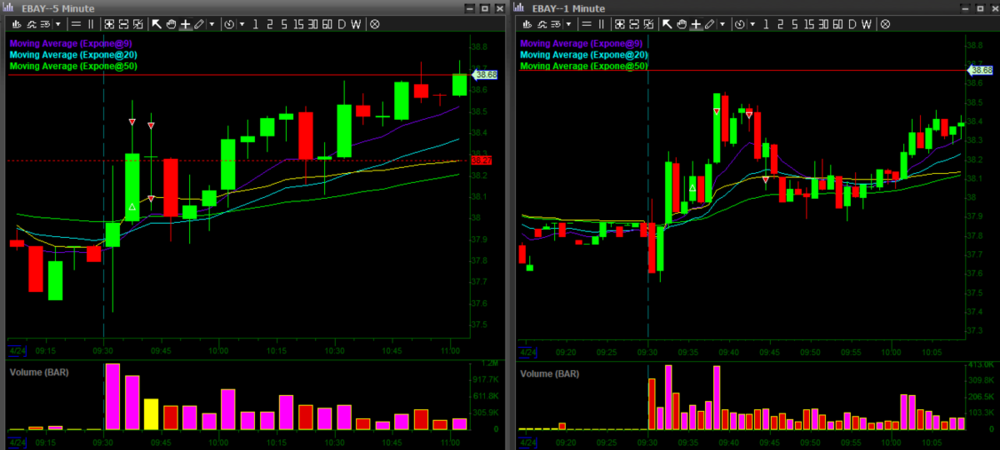1000x450 pixels.
Task: Toggle the first grid layout icon in 5 Minute toolbar
Action: pyautogui.click(x=108, y=24)
